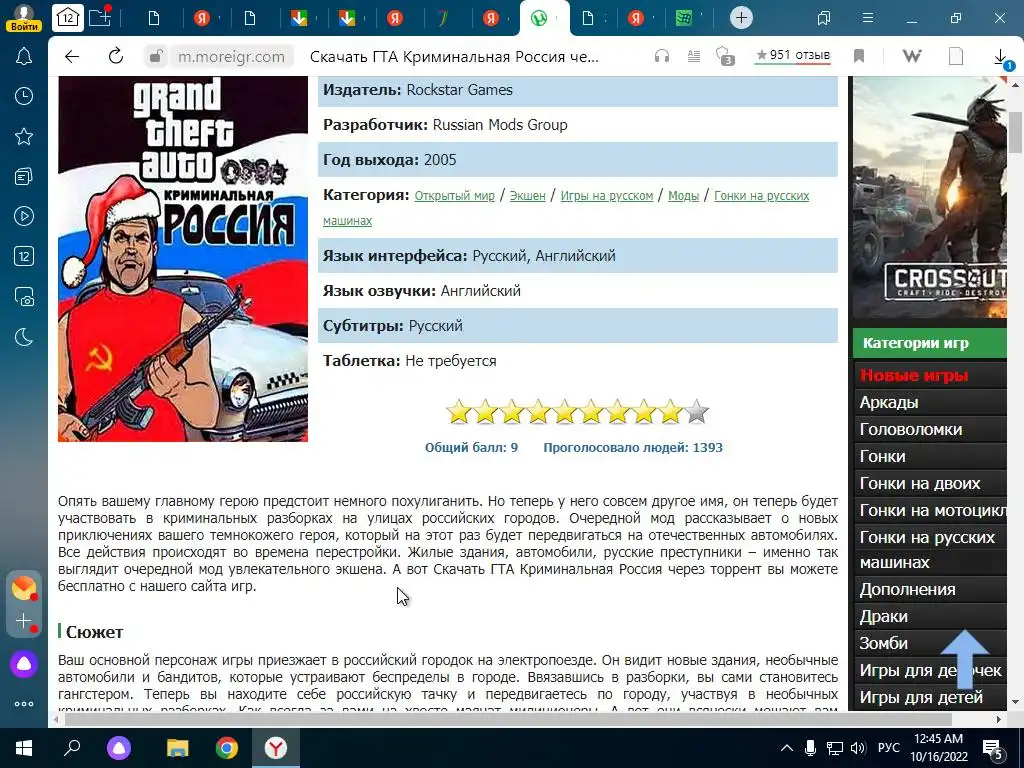Launch the screenshot tool in sidebar
1024x768 pixels.
[x=24, y=297]
